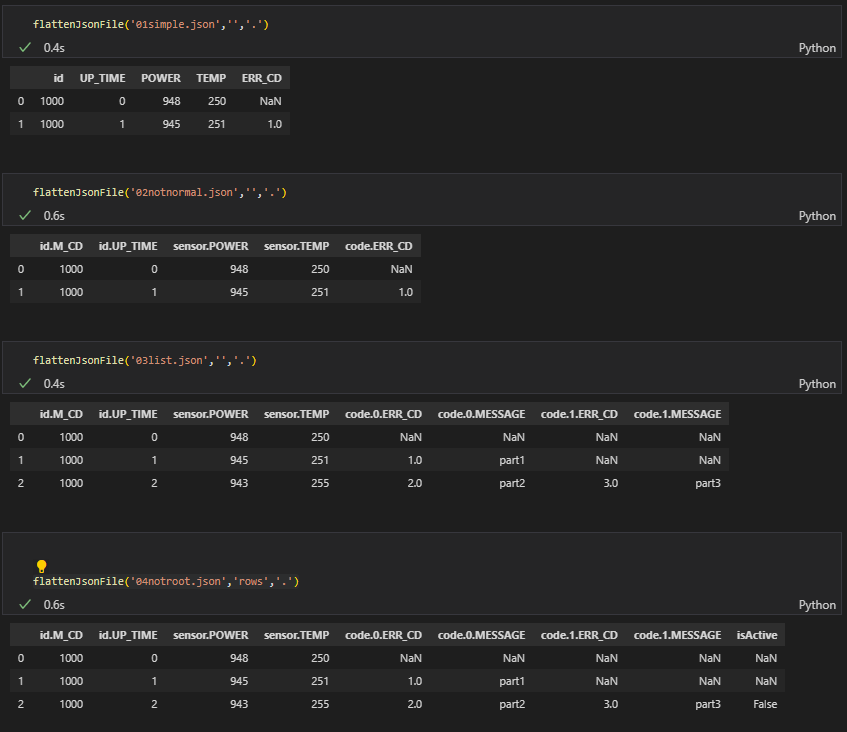Image resolution: width=847 pixels, height=732 pixels.
Task: Click the checkmark under the 04notroot.json cell
Action: 25,604
